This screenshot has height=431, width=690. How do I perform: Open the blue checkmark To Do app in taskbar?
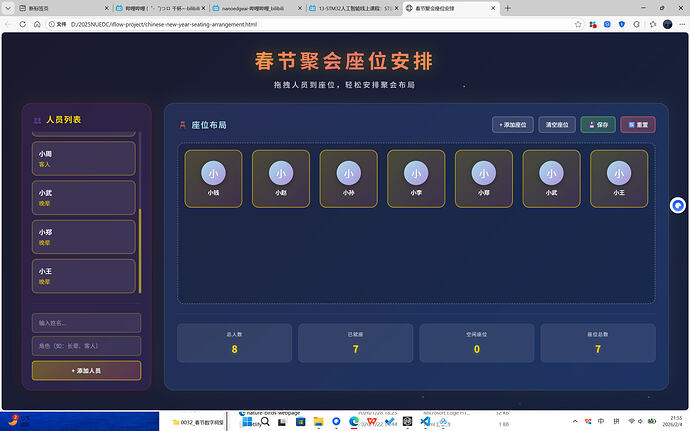(x=389, y=422)
